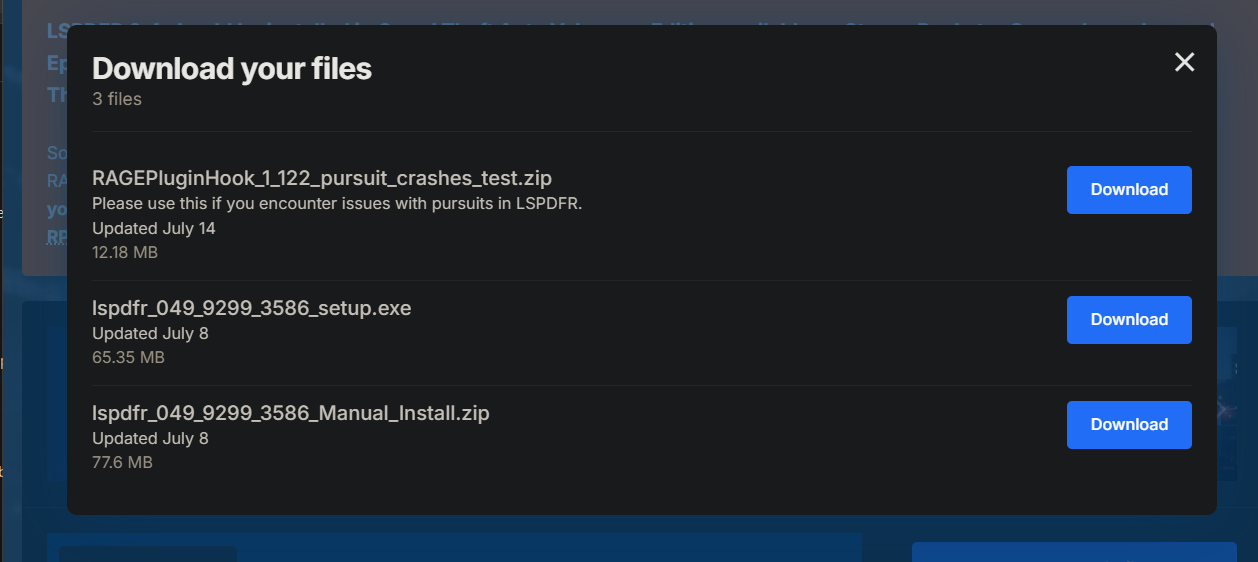
Task: Click "Updated July 8" under Manual_Install.zip
Action: (x=150, y=438)
